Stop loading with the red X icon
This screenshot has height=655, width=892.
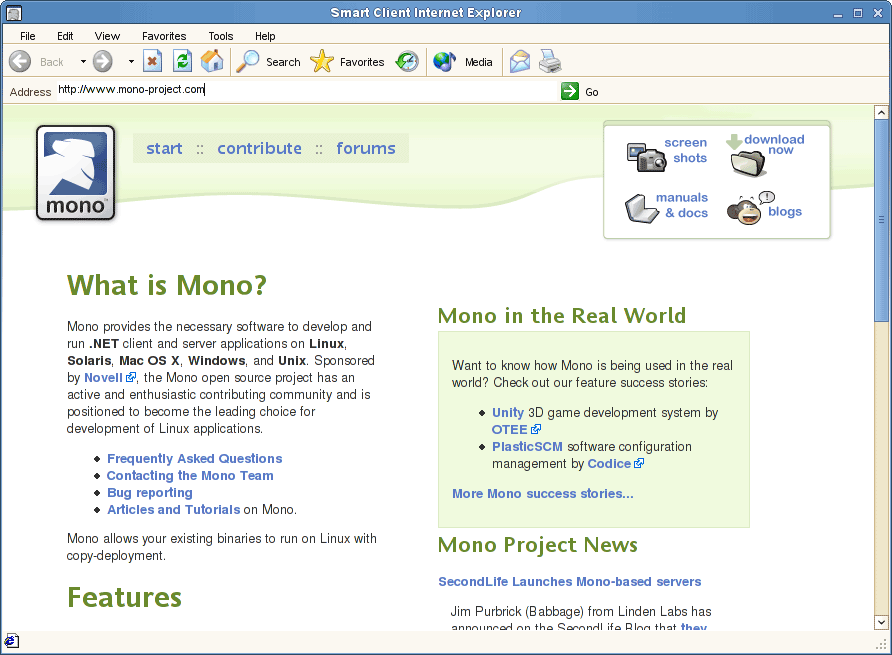pos(152,61)
